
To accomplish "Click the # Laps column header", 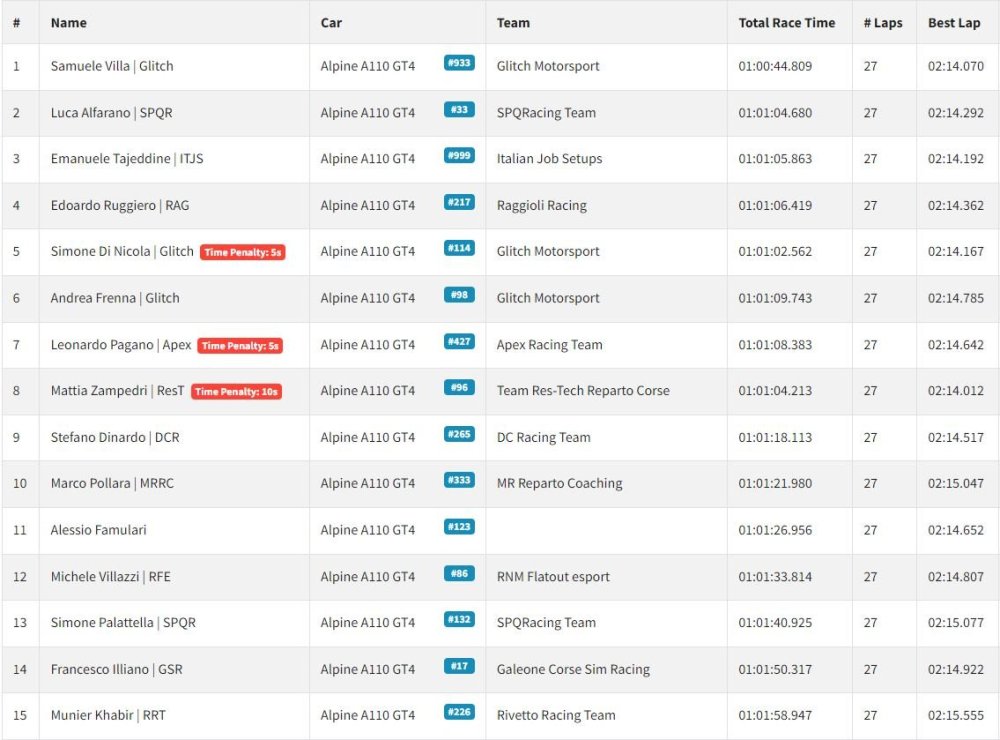I will tap(883, 23).
